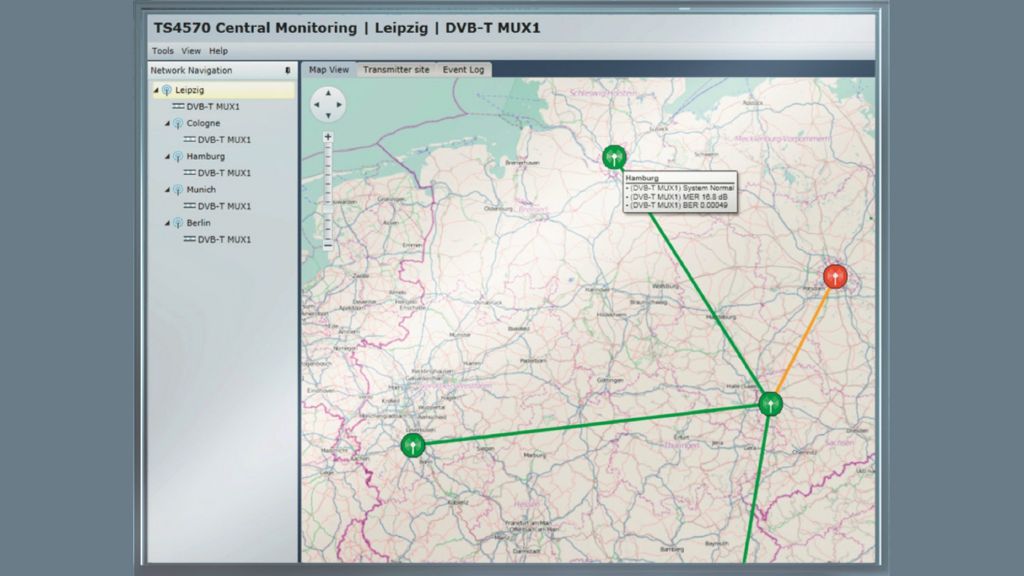Viewport: 1024px width, 576px height.
Task: Click the green Hamburg transmitter marker on map
Action: (x=614, y=156)
